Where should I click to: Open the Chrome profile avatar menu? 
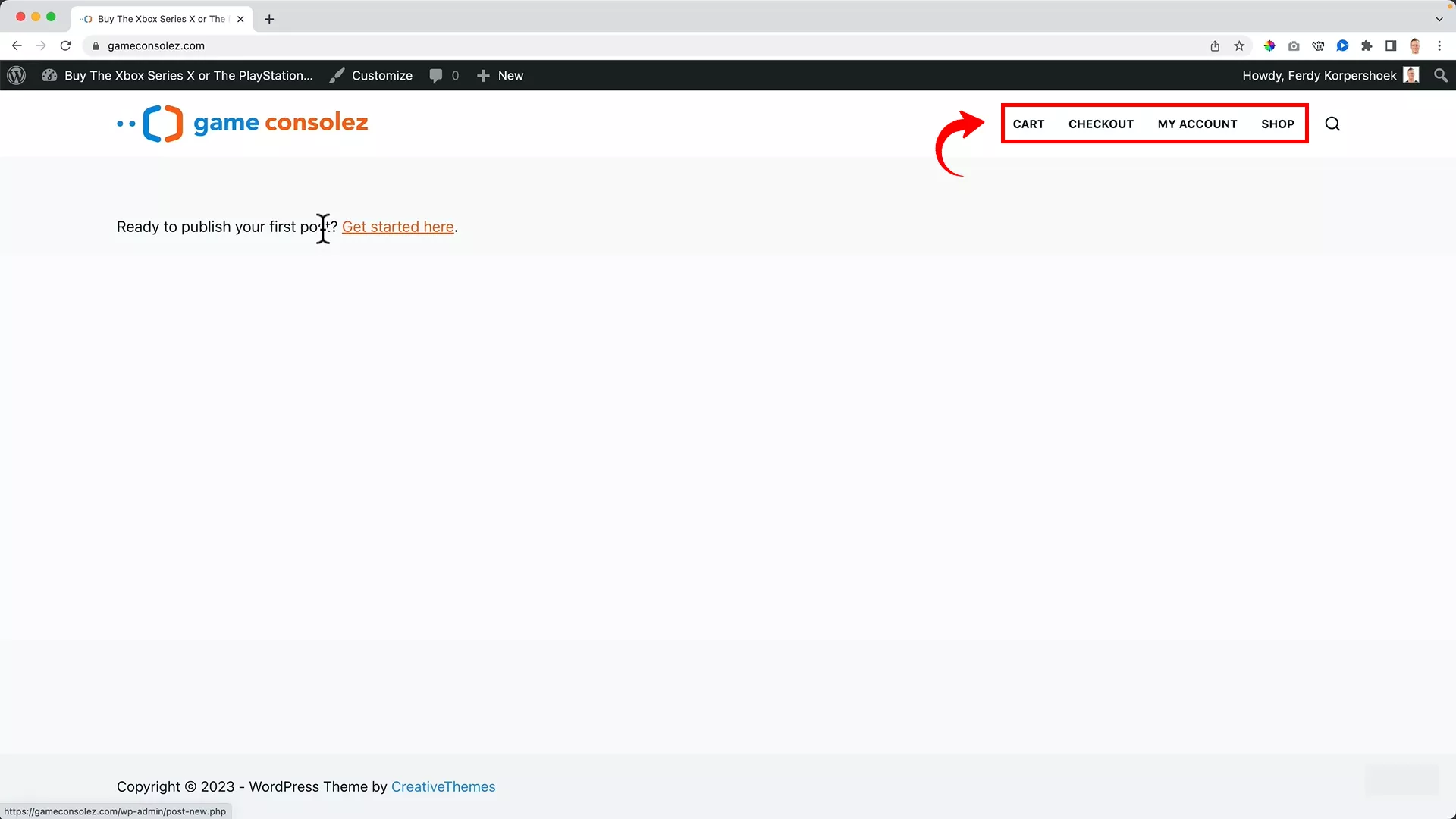pos(1416,45)
